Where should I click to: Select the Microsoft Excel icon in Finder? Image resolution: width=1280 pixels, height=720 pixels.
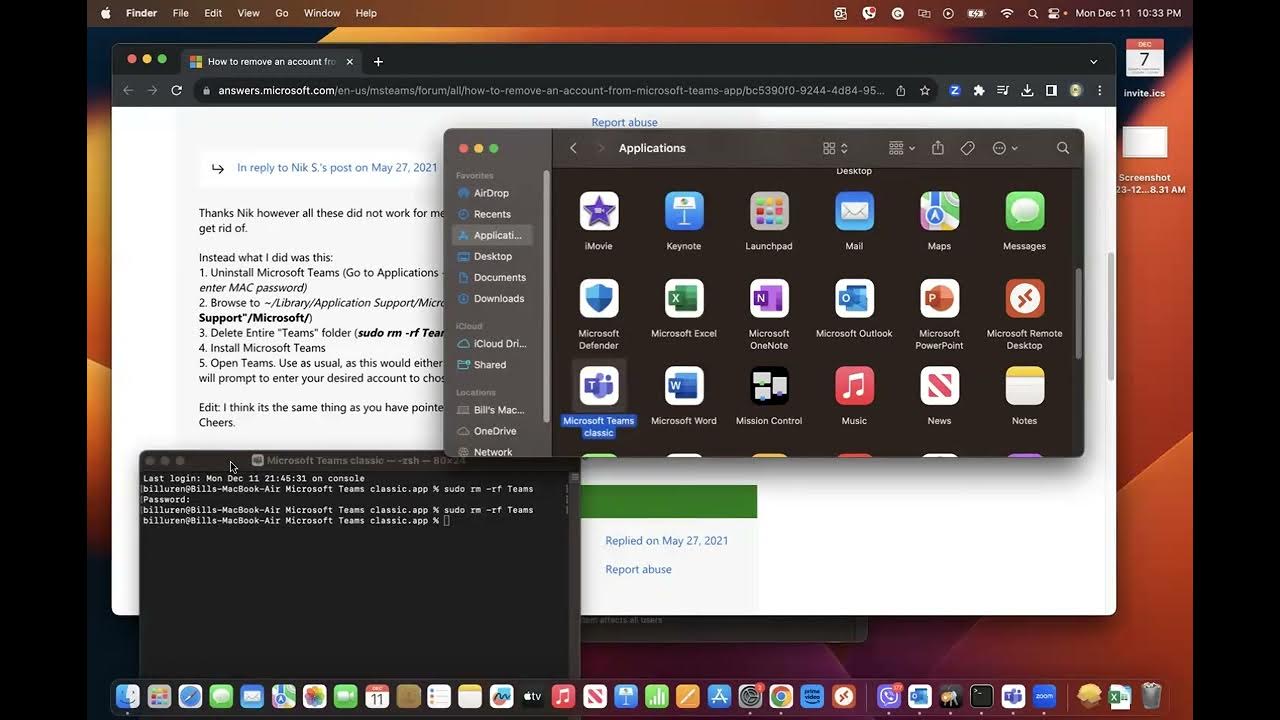pos(684,299)
